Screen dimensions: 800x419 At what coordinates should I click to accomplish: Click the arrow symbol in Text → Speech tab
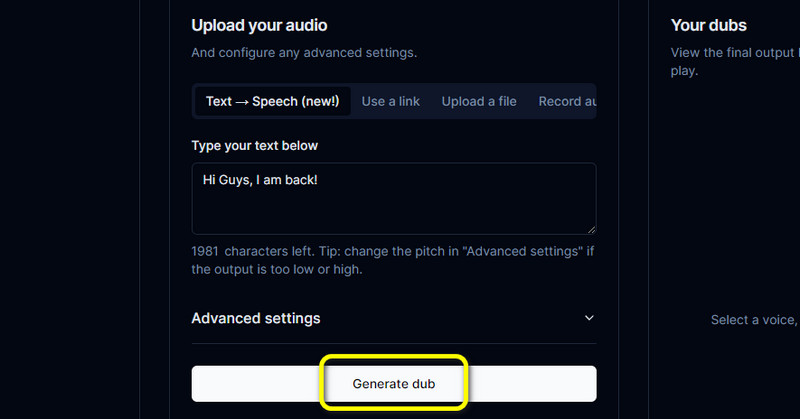click(x=243, y=101)
